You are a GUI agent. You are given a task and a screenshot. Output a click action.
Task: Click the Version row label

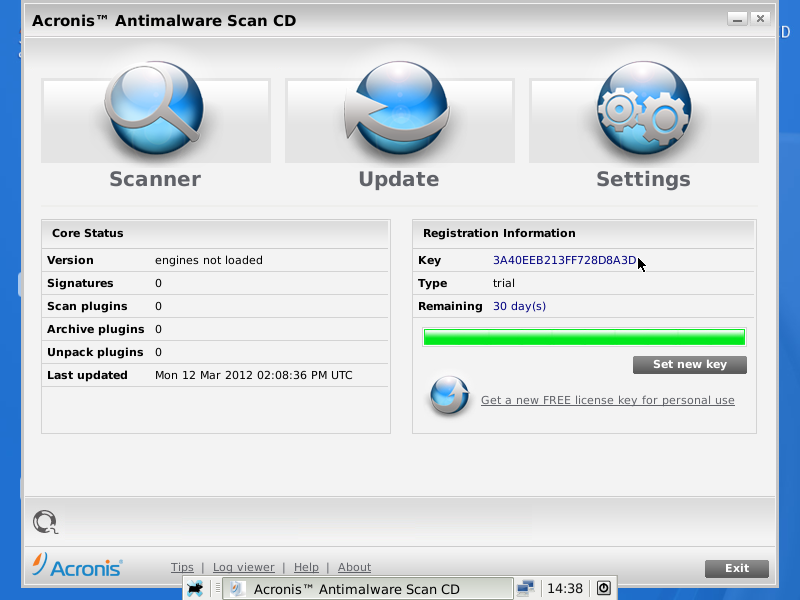tap(70, 260)
